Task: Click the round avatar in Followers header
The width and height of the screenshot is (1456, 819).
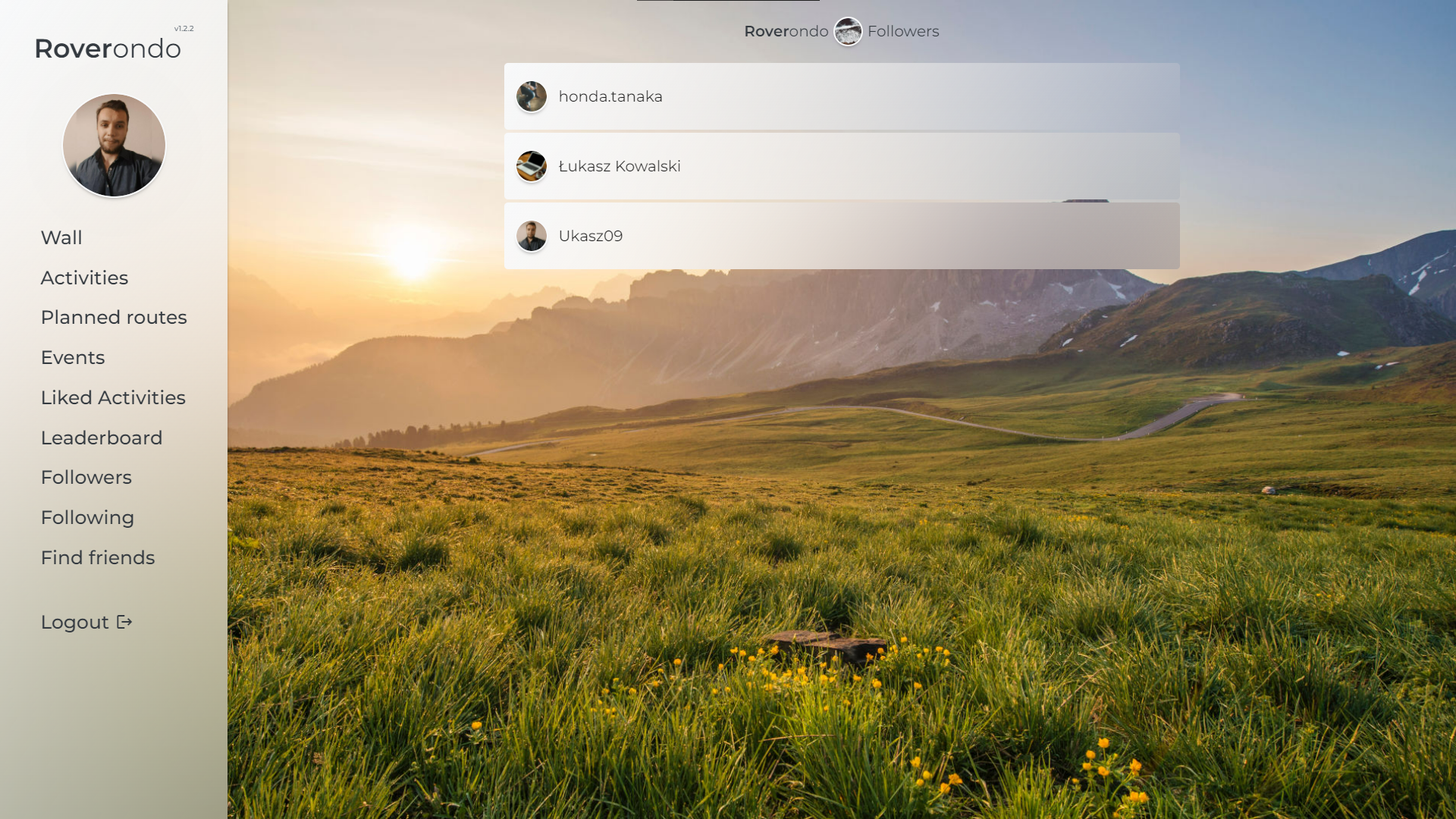Action: [x=848, y=32]
